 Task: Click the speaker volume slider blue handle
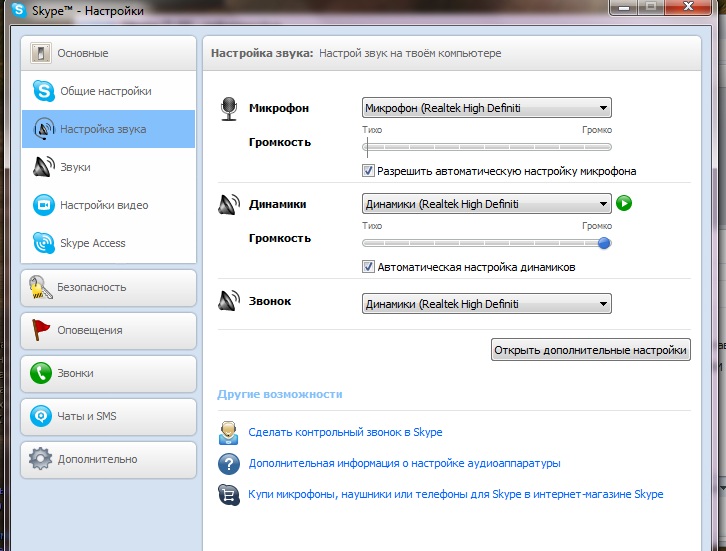(x=604, y=243)
